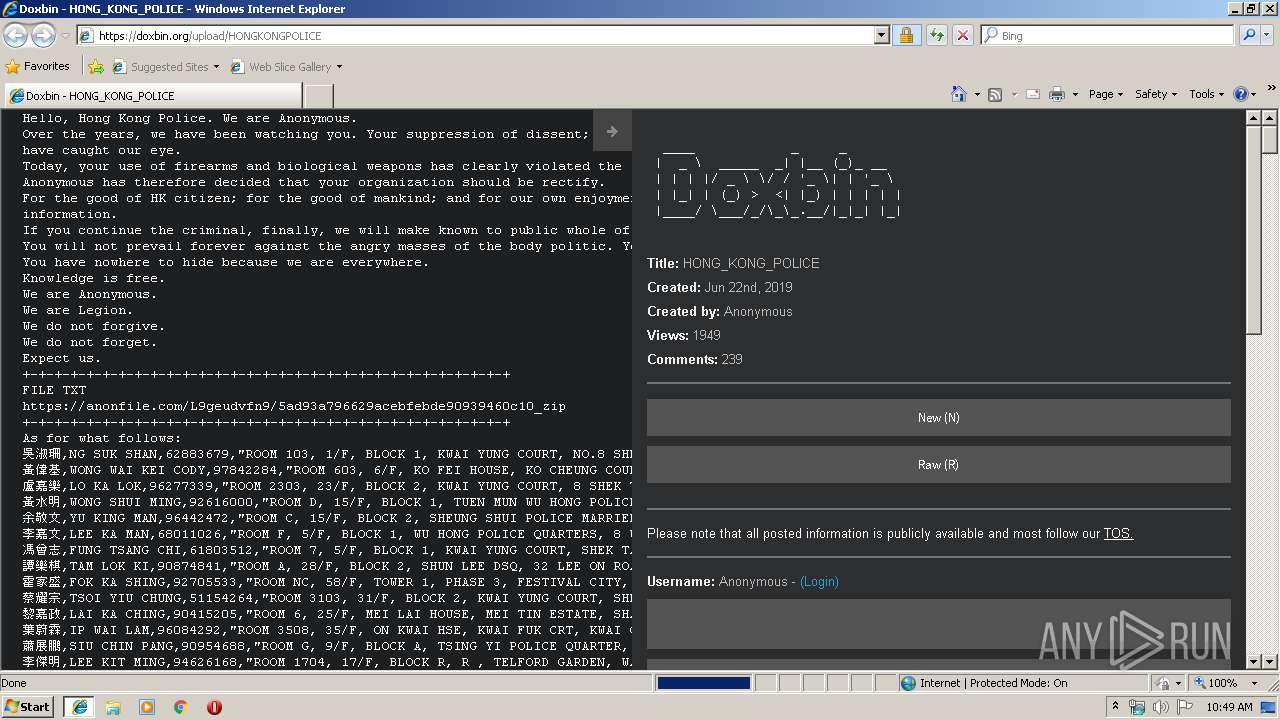Show more command bar items chevron
1280x720 pixels.
[1272, 88]
